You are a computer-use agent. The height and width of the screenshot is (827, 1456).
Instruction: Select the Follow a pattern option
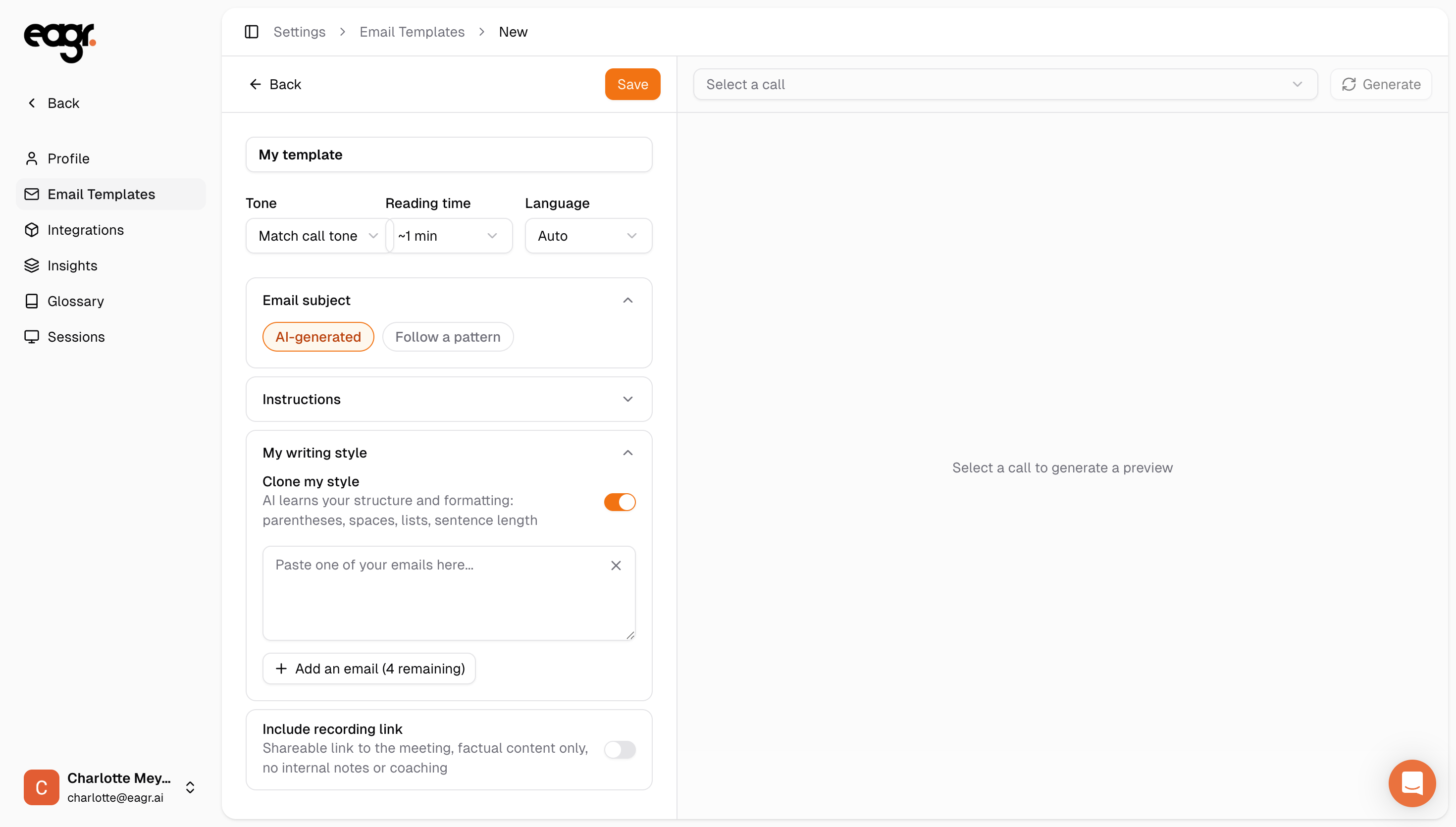[448, 337]
